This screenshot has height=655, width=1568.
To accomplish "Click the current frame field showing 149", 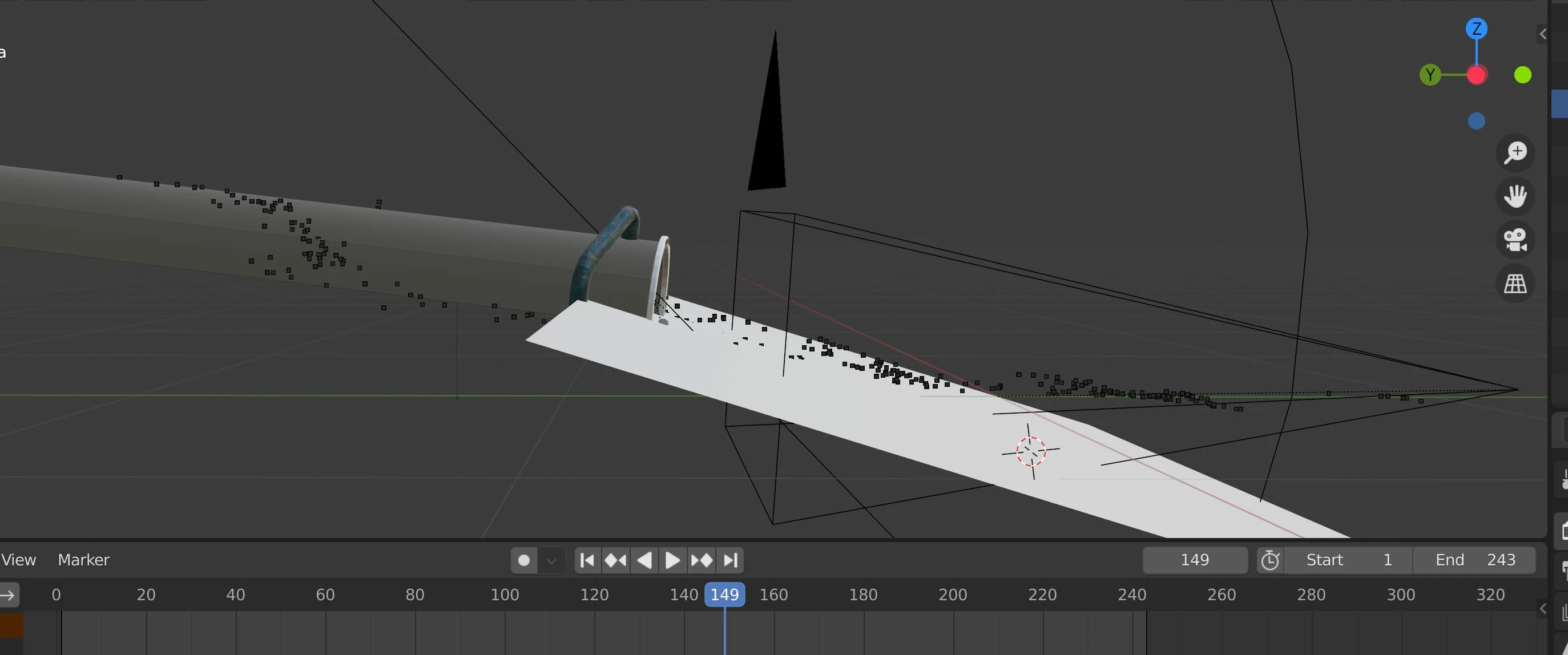I will 1194,560.
